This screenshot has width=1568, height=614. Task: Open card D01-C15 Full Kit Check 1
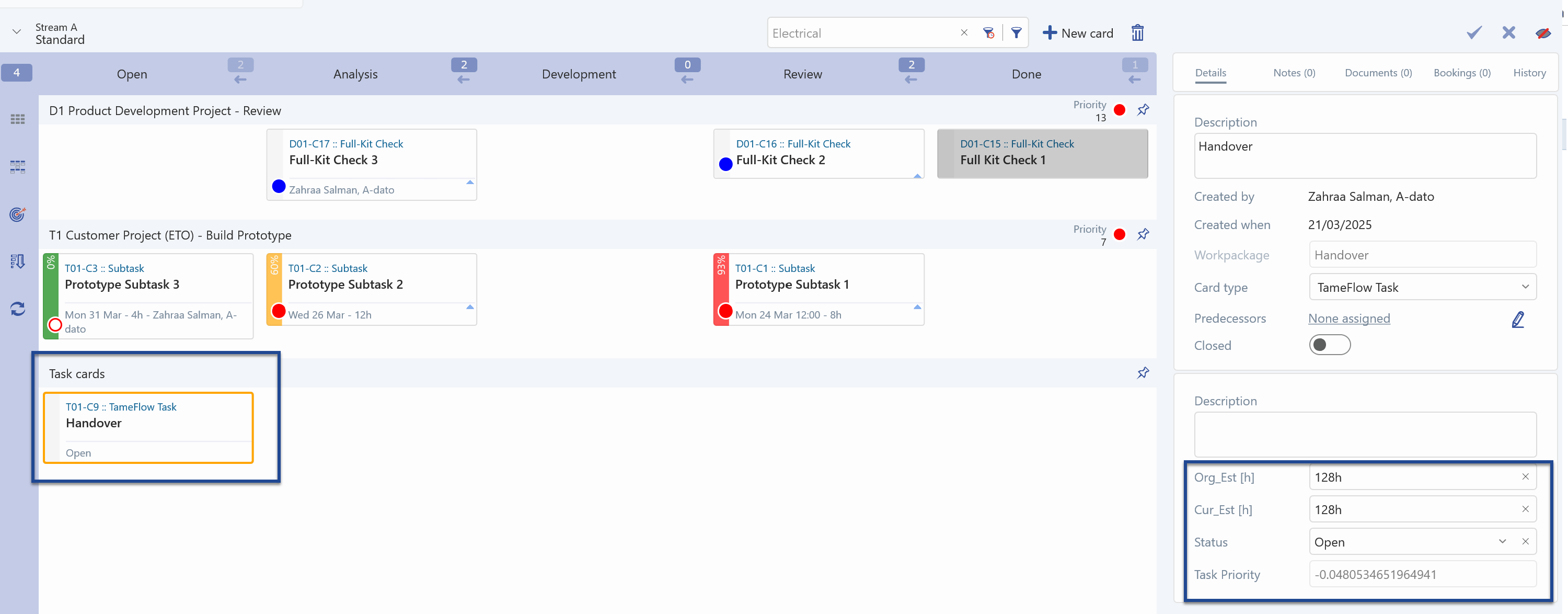[1043, 154]
